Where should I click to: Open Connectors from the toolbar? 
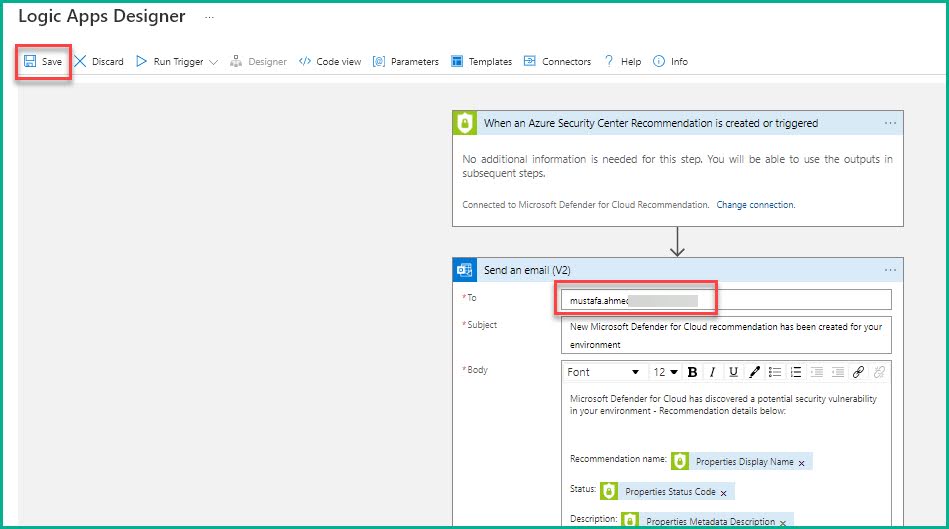click(x=557, y=62)
